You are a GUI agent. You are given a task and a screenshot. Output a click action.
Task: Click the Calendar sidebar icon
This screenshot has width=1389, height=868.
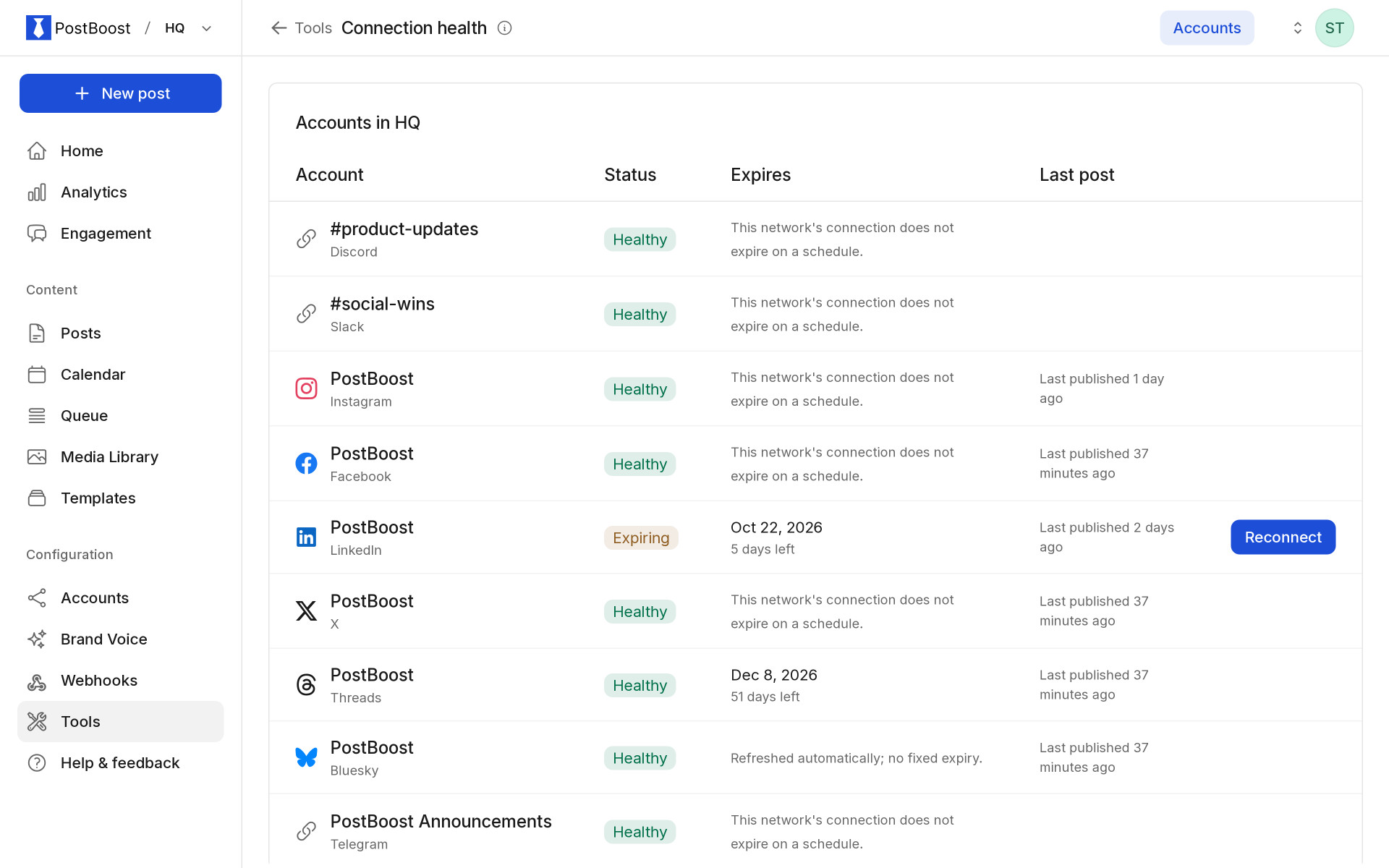pos(37,374)
